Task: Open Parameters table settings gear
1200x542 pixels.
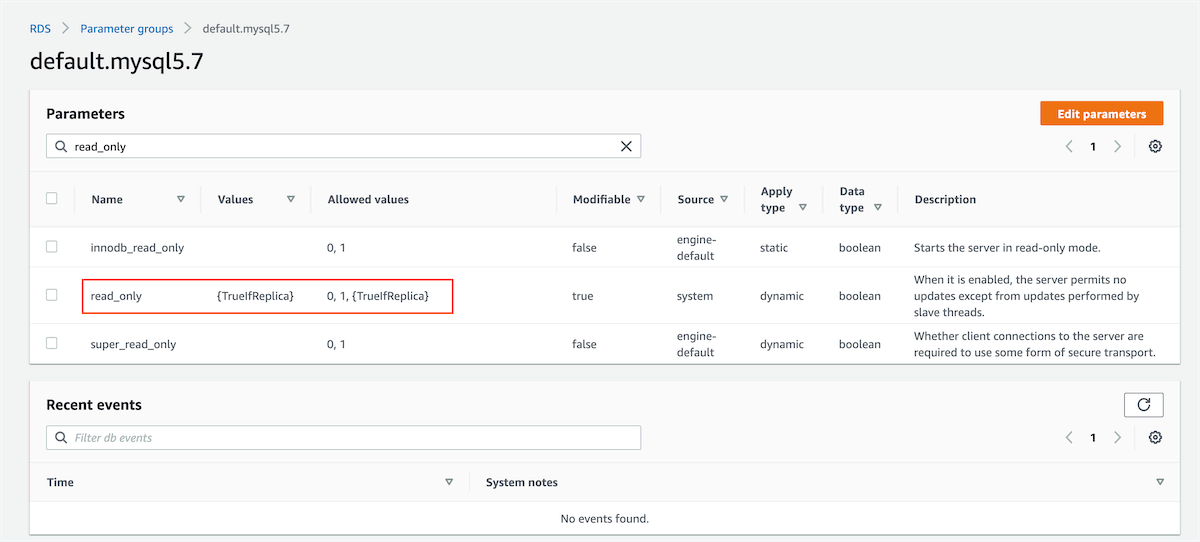Action: tap(1155, 146)
